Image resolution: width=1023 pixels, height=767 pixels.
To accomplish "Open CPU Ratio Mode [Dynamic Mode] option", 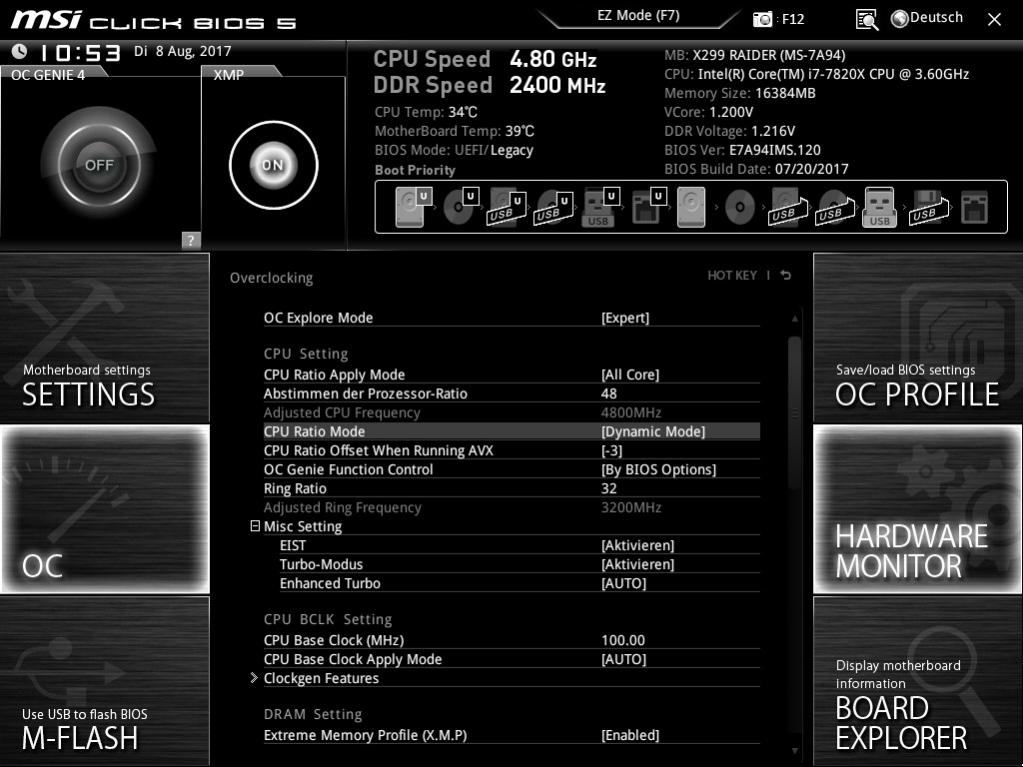I will click(x=653, y=431).
